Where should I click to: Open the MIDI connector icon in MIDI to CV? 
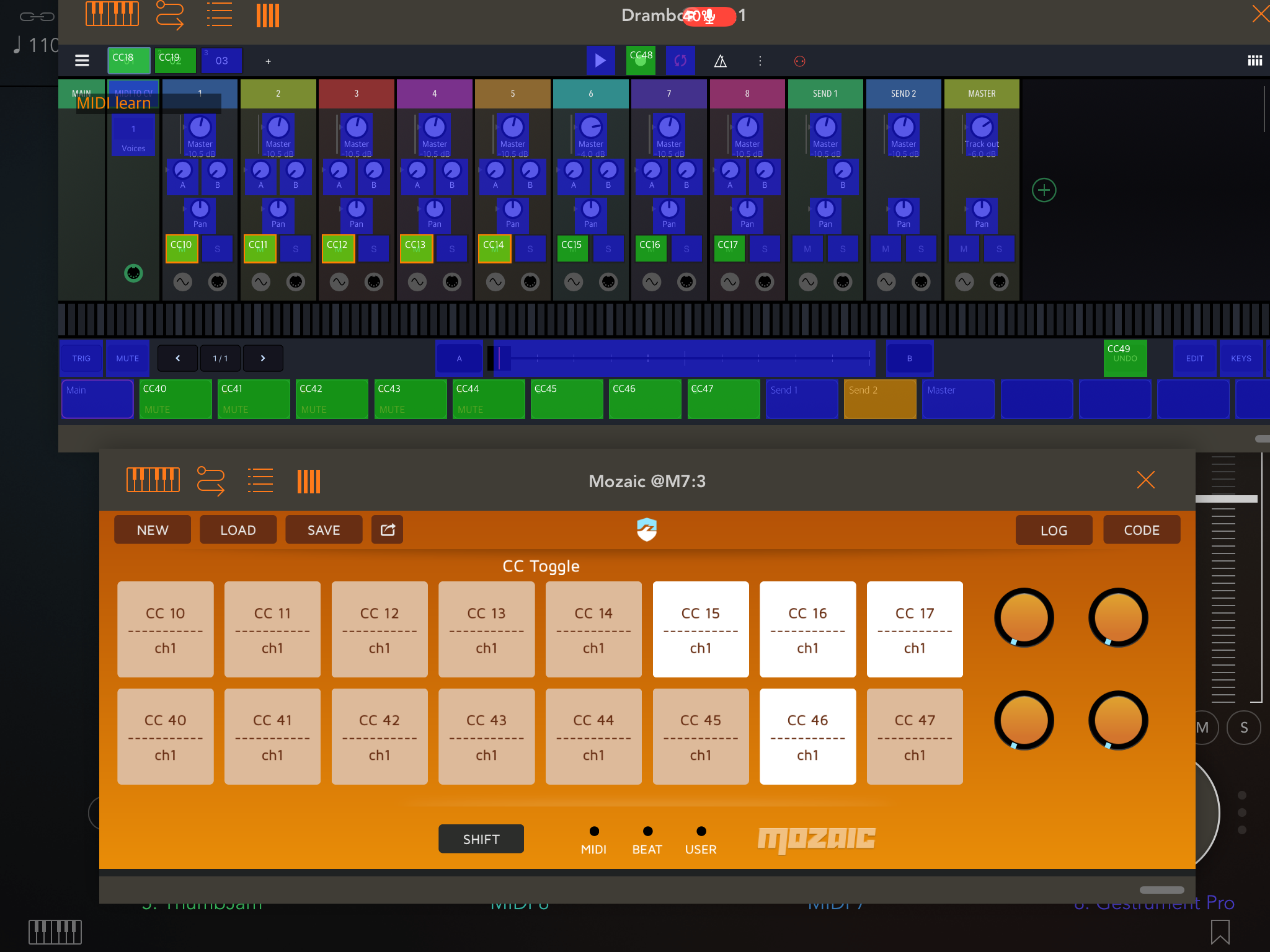coord(134,273)
